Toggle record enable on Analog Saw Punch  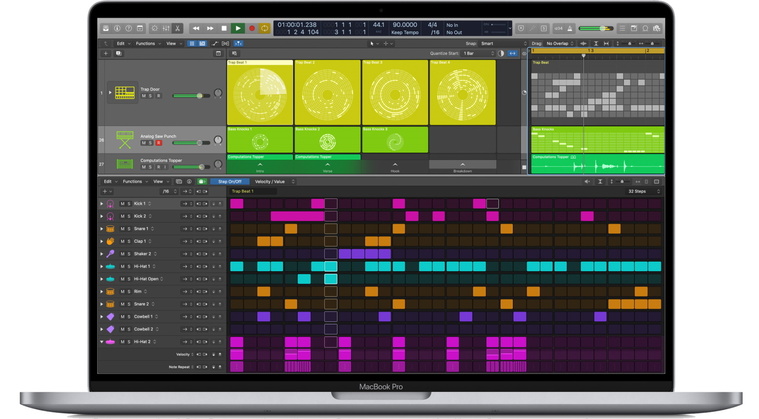point(158,143)
